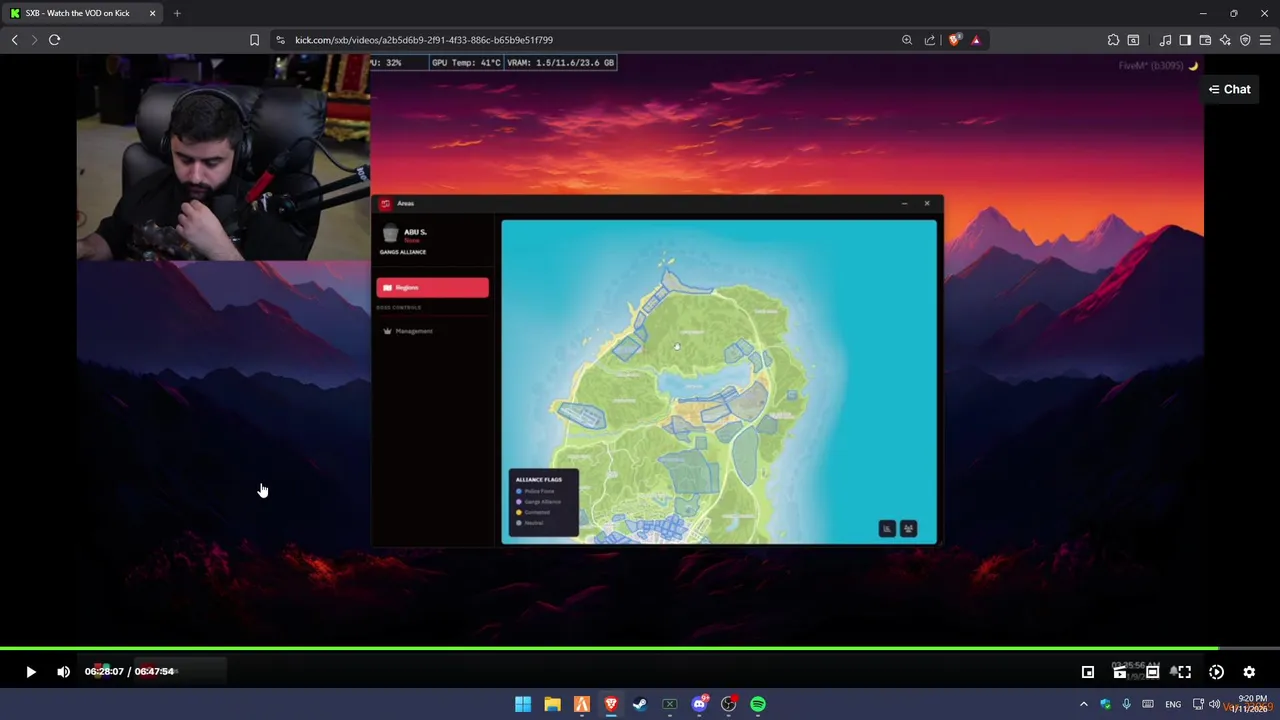Click the kick.com URL address field
The width and height of the screenshot is (1280, 720).
(424, 40)
